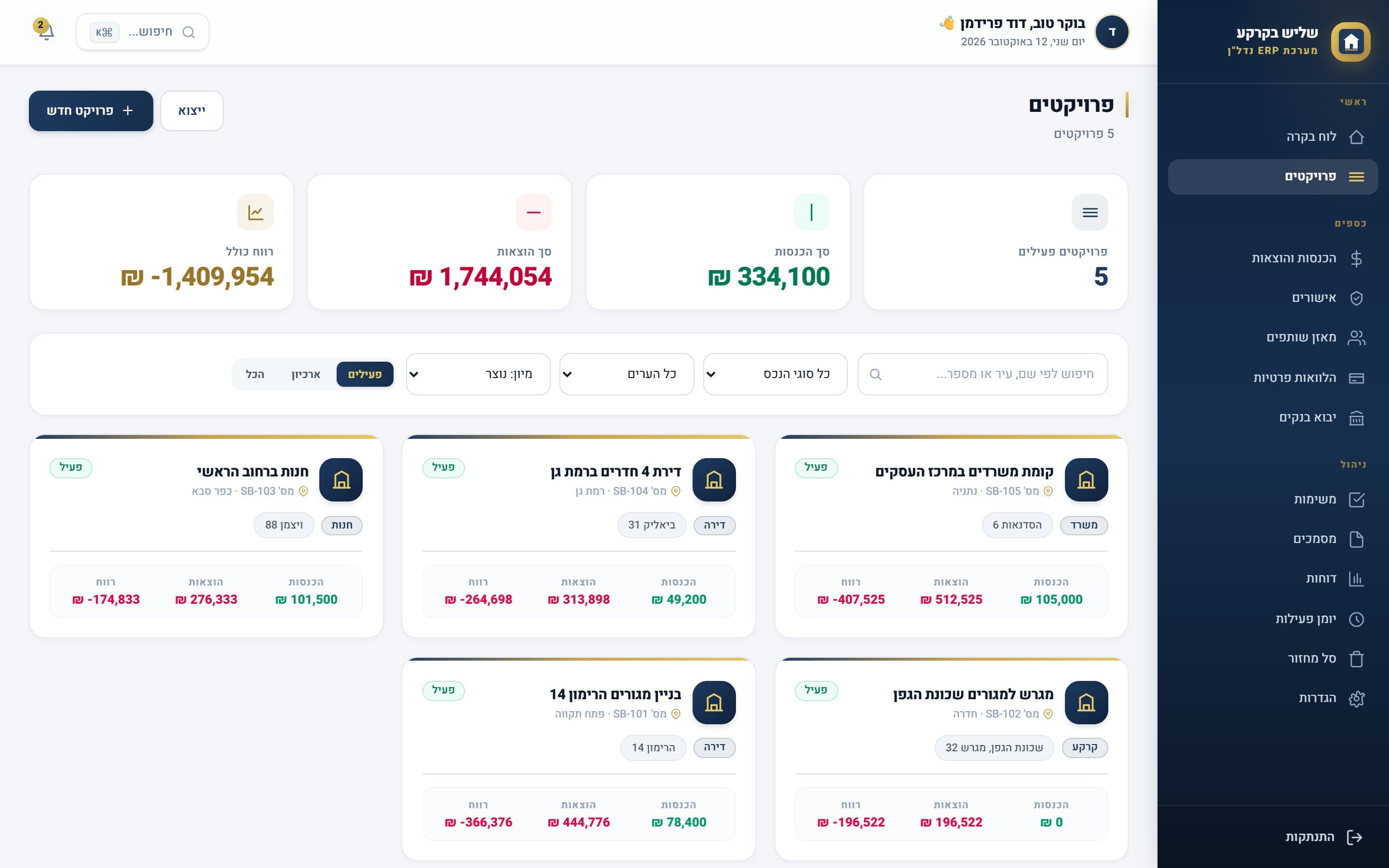Click the gear icon for הגדרות
Image resolution: width=1389 pixels, height=868 pixels.
(1356, 699)
